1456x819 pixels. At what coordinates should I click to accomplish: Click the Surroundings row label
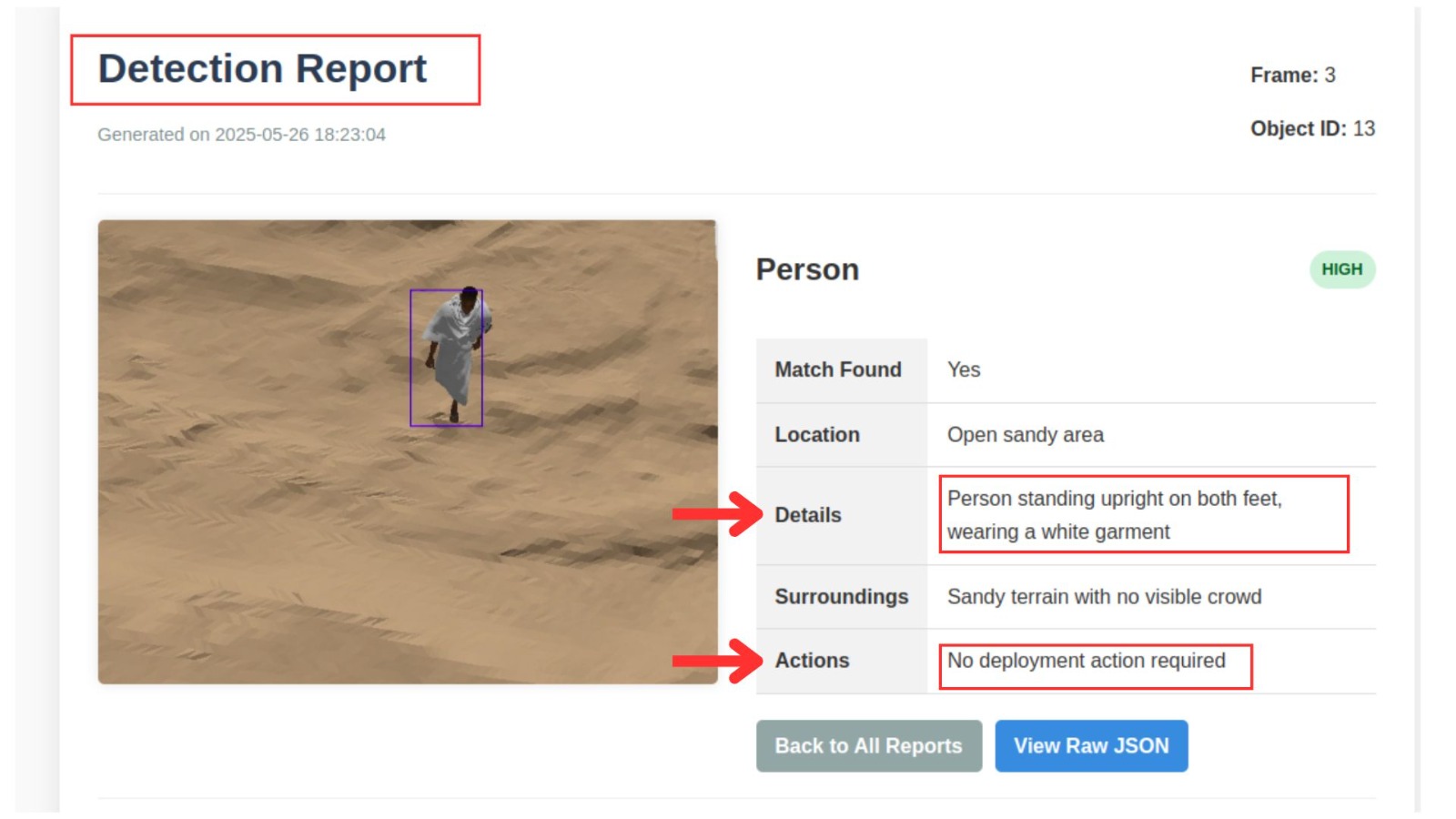842,597
